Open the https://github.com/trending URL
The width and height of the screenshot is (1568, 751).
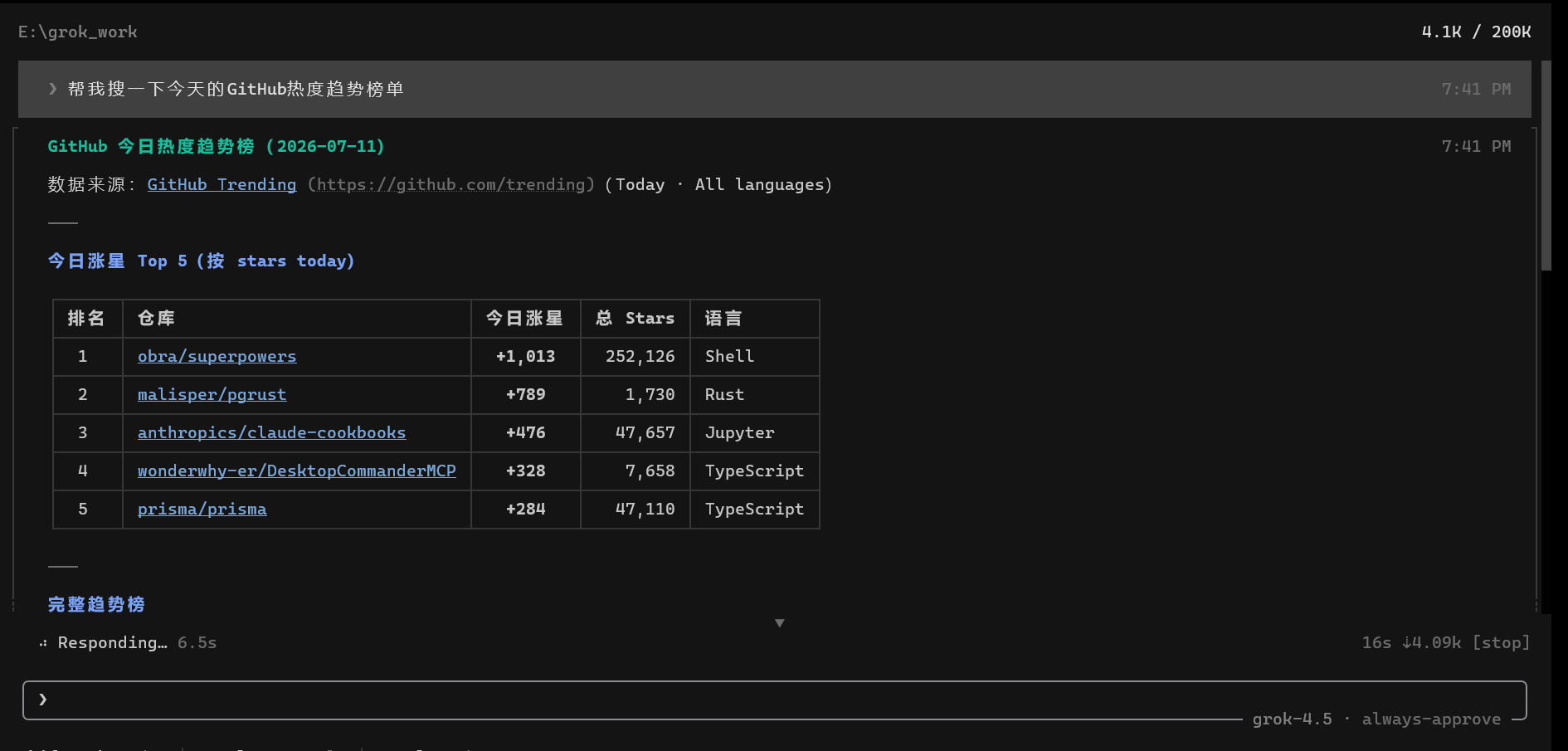451,184
